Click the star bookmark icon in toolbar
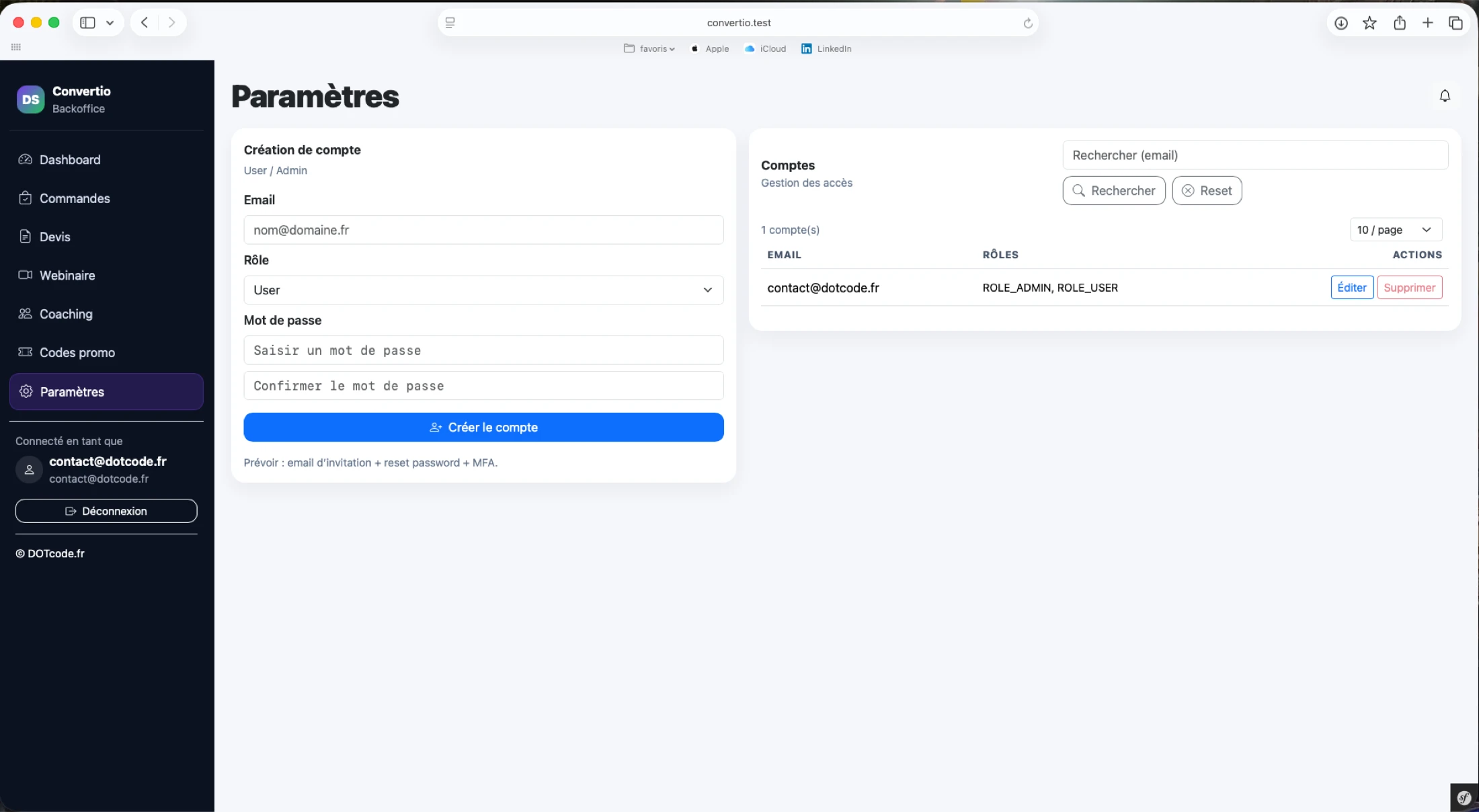This screenshot has height=812, width=1479. tap(1369, 23)
